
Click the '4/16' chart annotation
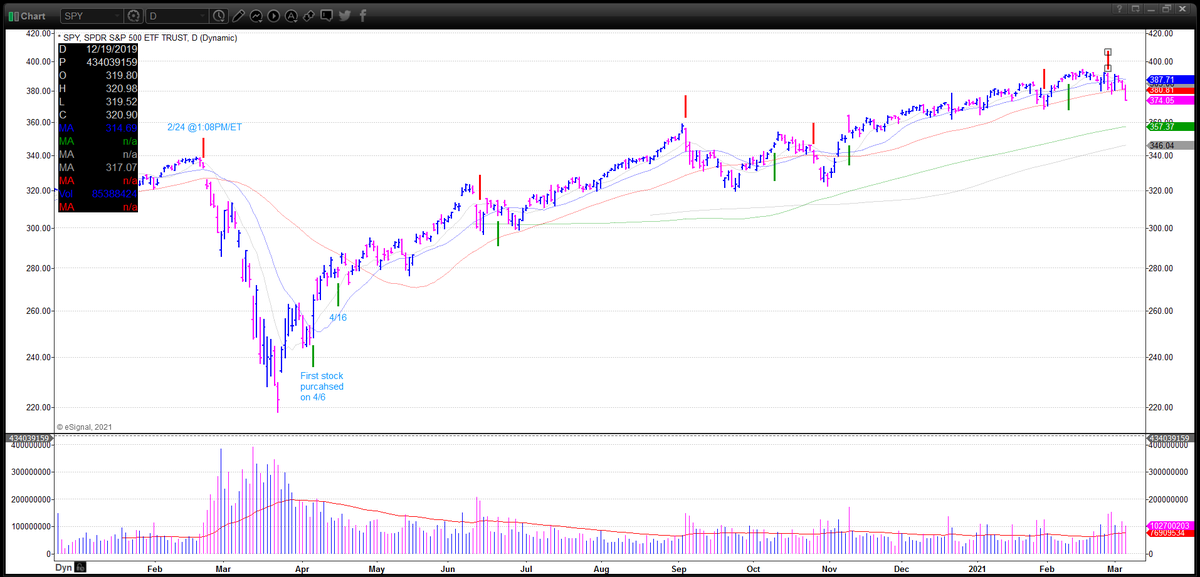[338, 317]
